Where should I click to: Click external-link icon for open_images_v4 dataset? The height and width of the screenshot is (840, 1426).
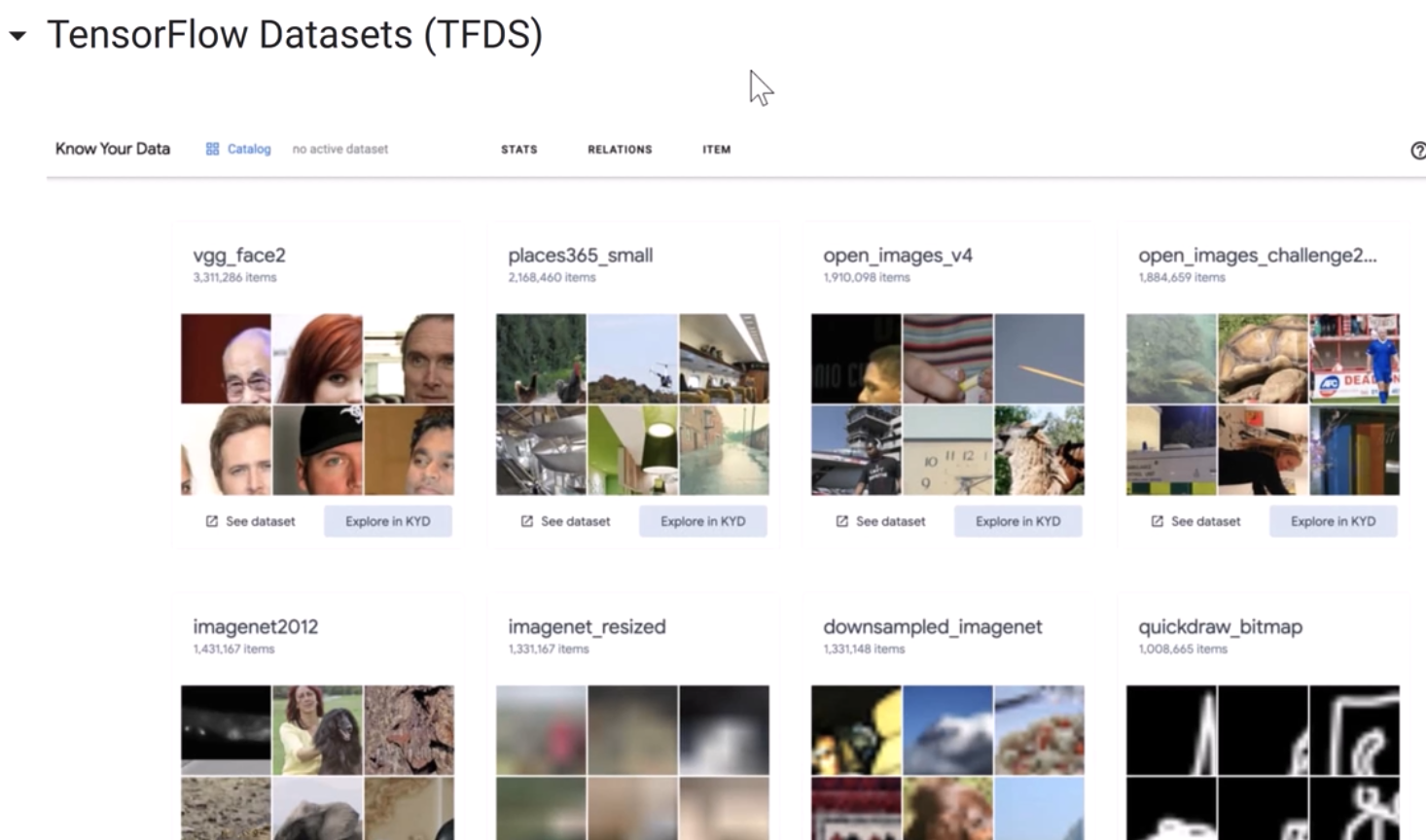tap(842, 521)
